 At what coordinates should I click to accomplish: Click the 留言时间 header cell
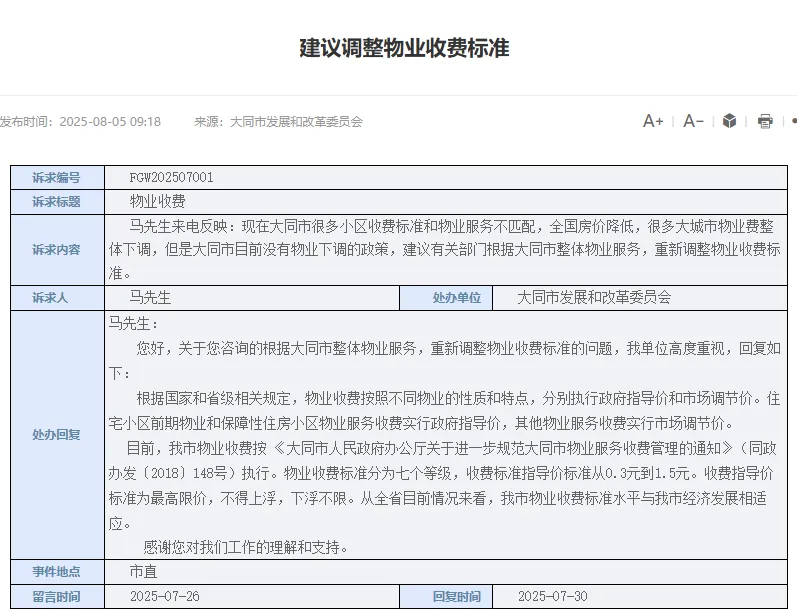(57, 597)
